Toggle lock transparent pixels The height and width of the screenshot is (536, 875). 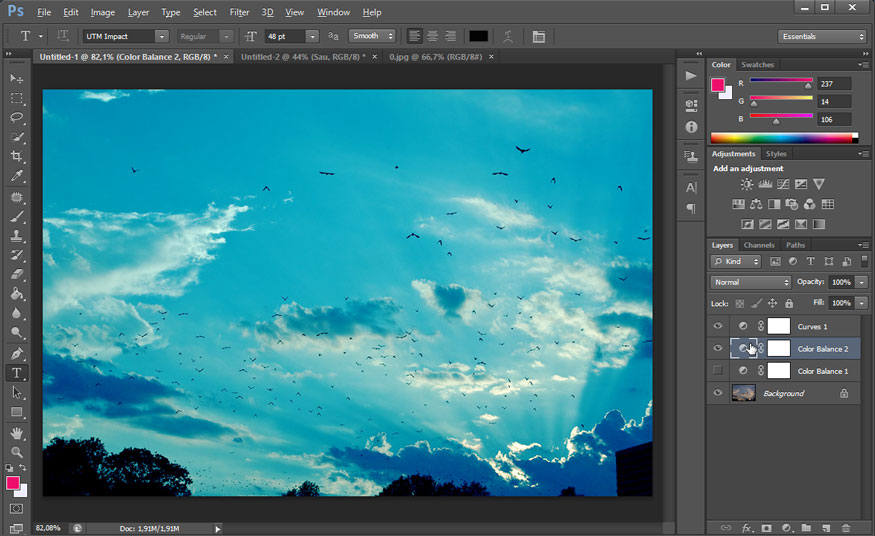pos(739,303)
